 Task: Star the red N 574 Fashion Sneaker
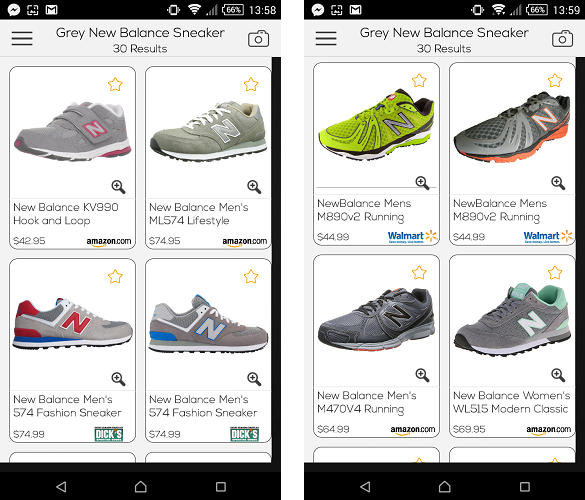click(115, 276)
